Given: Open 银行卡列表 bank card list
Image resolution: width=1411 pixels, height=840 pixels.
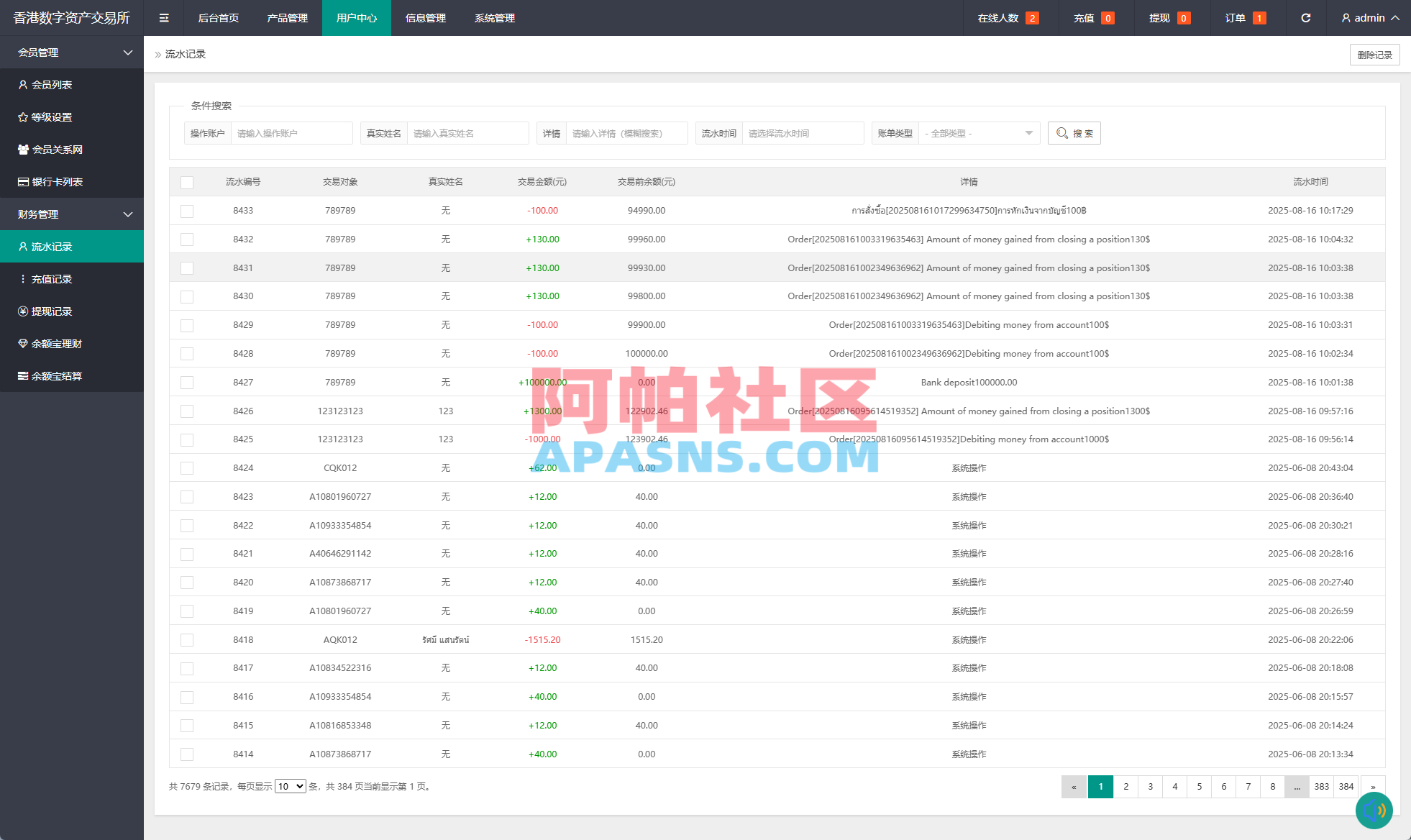Looking at the screenshot, I should 60,181.
